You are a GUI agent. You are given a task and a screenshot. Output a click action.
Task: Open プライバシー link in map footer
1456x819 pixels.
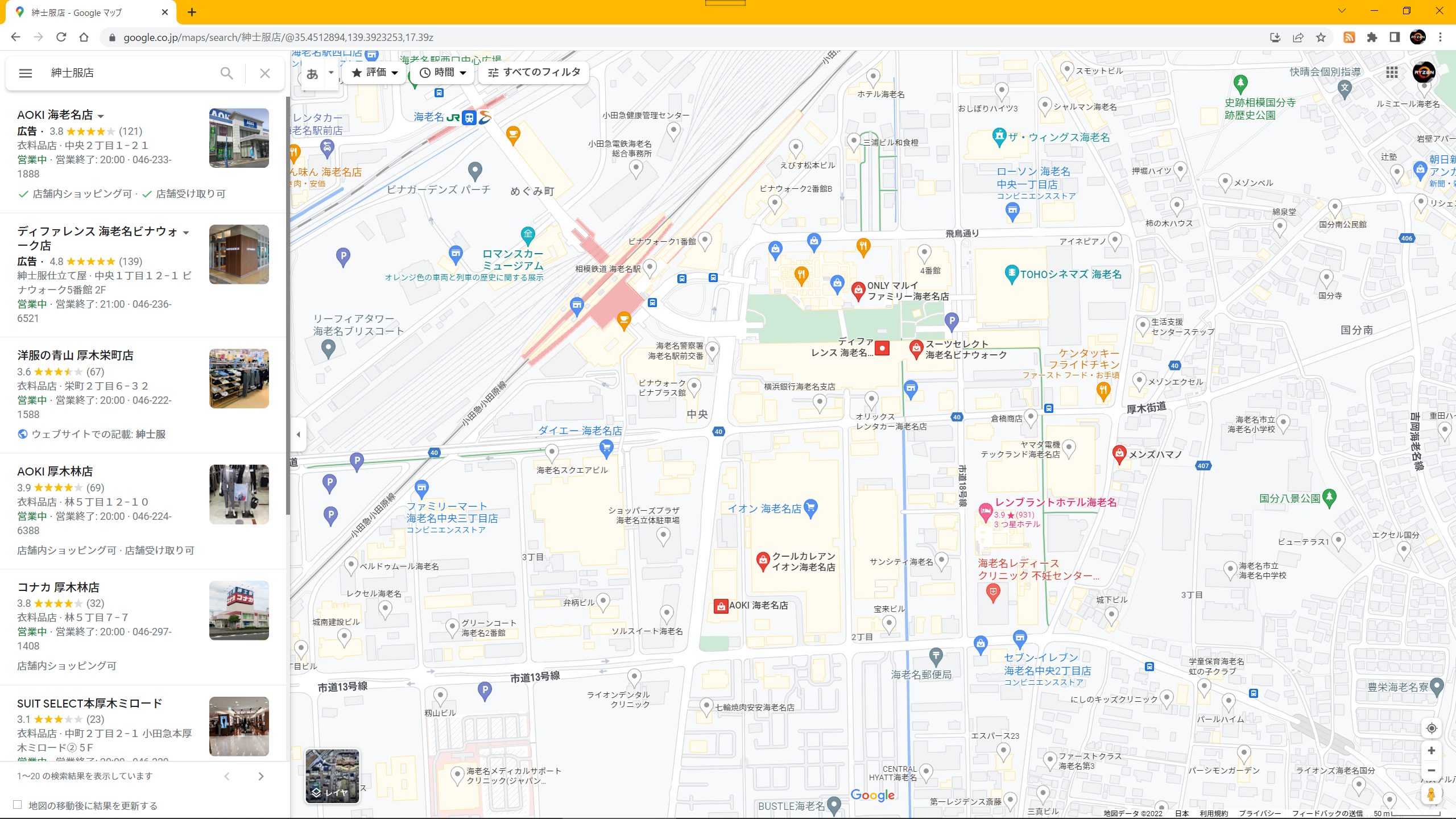[1260, 813]
